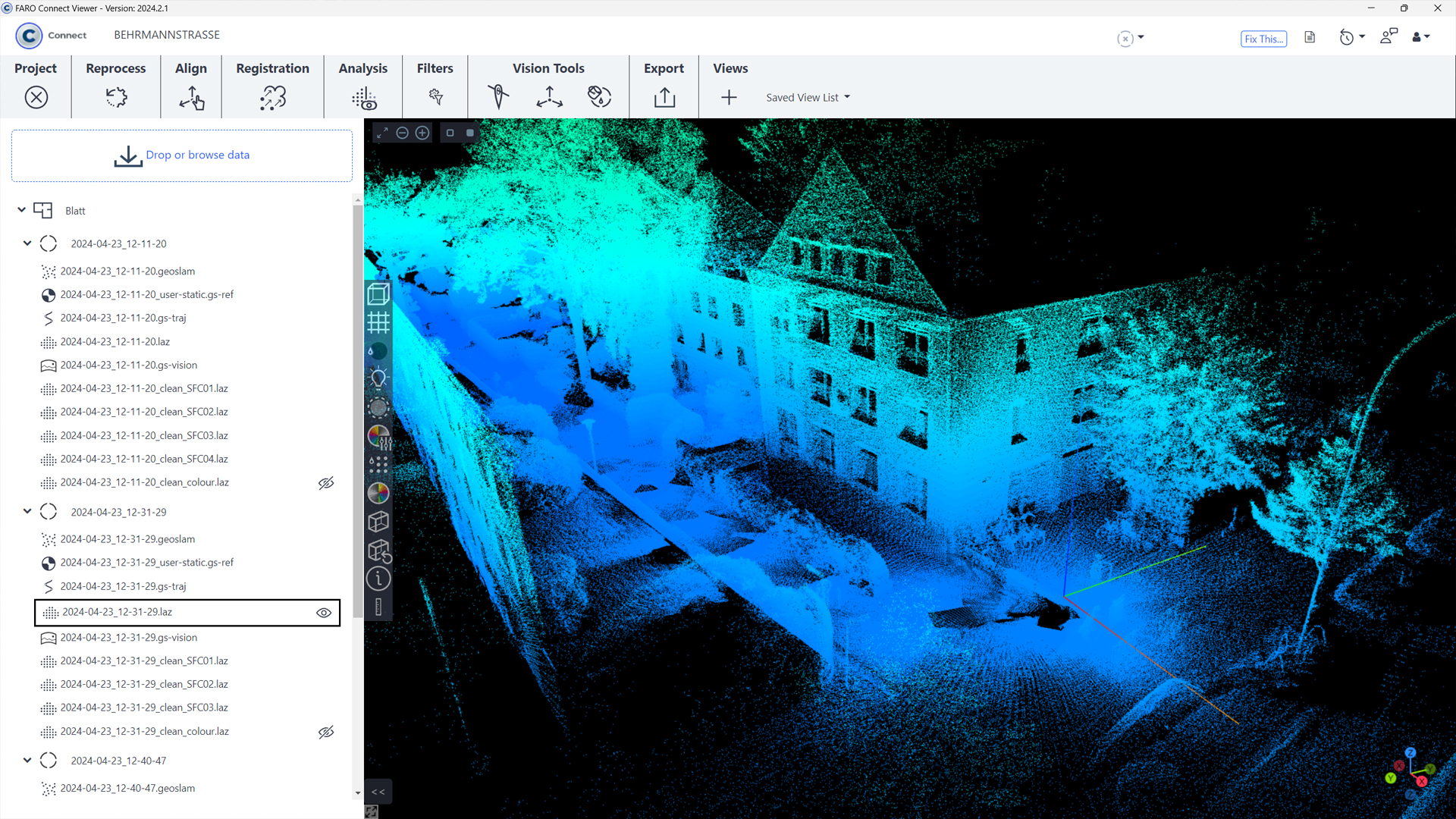Collapse the 2024-04-23_12-11-20 dataset node
Viewport: 1456px width, 819px height.
(27, 243)
